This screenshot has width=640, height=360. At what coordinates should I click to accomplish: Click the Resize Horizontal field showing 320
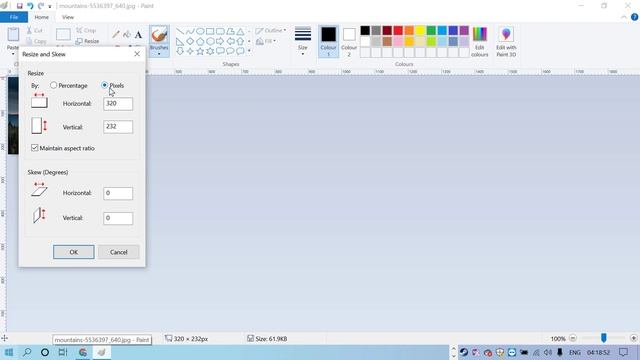118,104
